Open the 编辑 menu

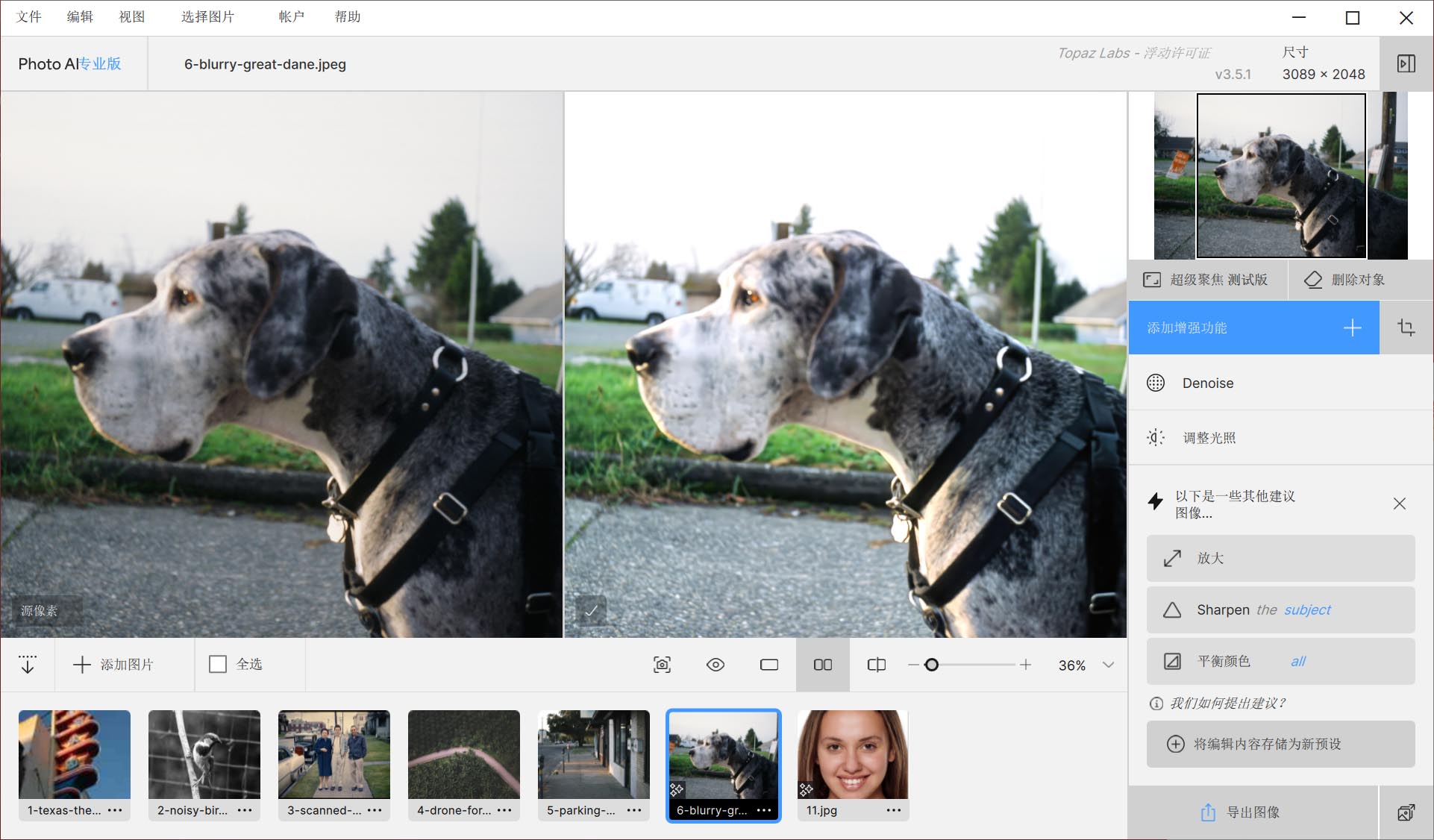click(x=80, y=16)
